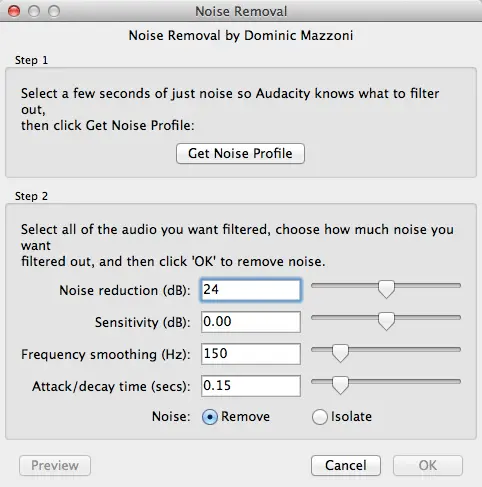Screen dimensions: 482x487
Task: Click the zoom button in the title bar
Action: click(54, 11)
